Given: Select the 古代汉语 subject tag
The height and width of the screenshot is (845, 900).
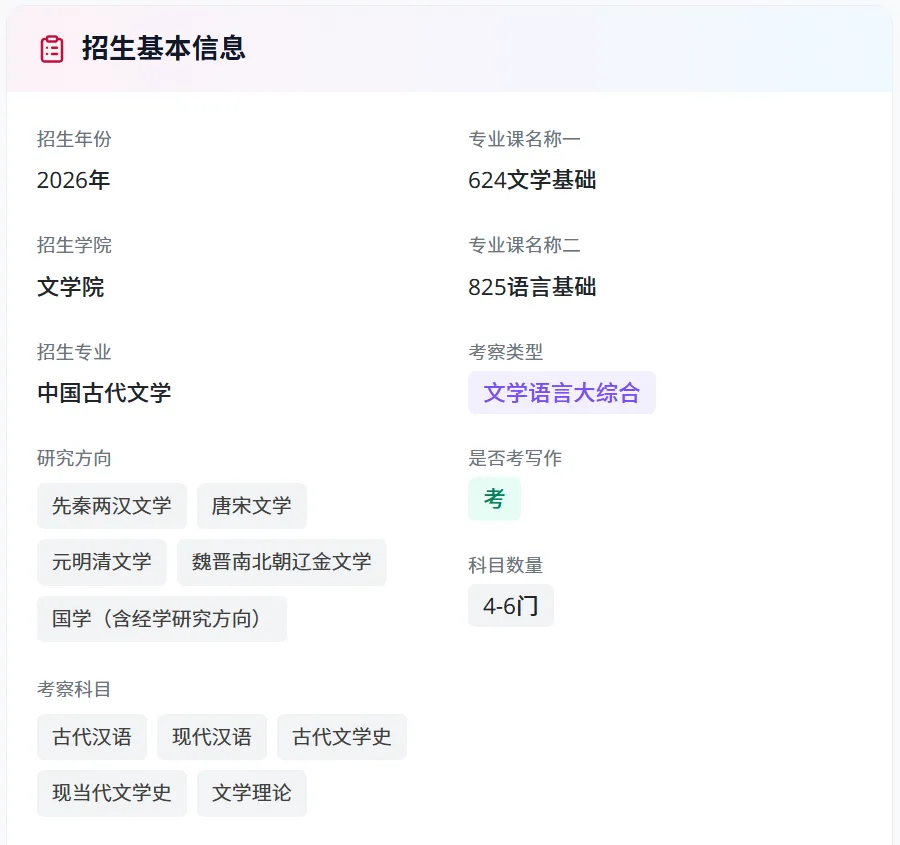Looking at the screenshot, I should tap(92, 737).
